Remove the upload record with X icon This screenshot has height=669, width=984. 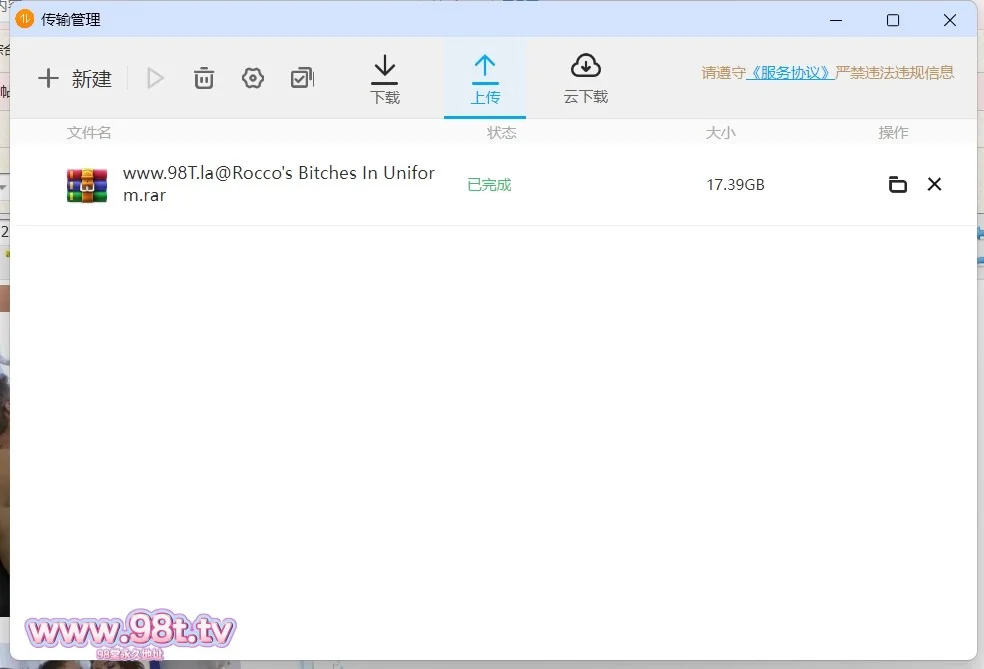coord(934,184)
